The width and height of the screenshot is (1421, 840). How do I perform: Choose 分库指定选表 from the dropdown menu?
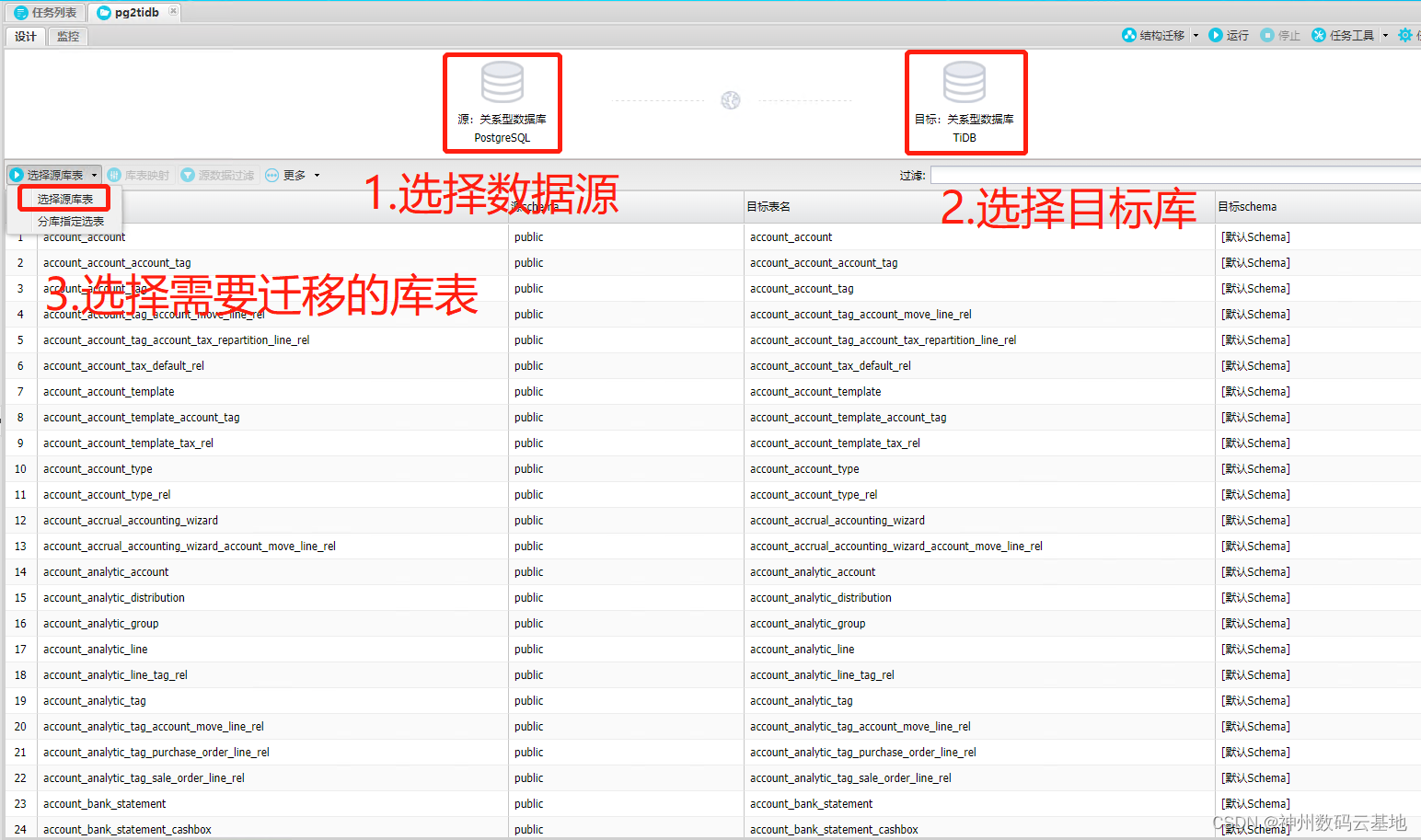coord(71,221)
